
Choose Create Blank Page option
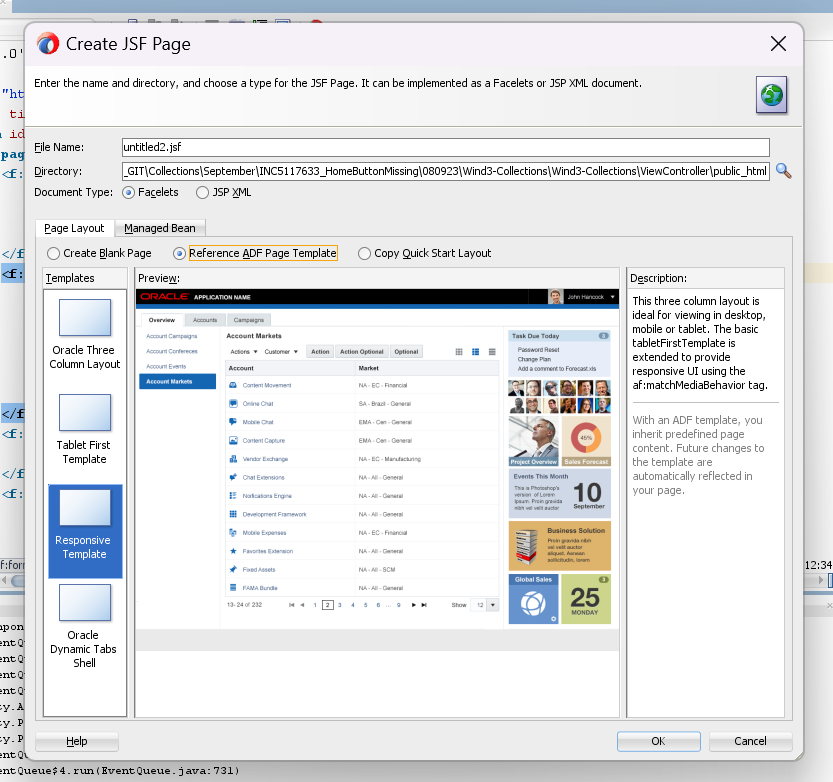pos(53,253)
